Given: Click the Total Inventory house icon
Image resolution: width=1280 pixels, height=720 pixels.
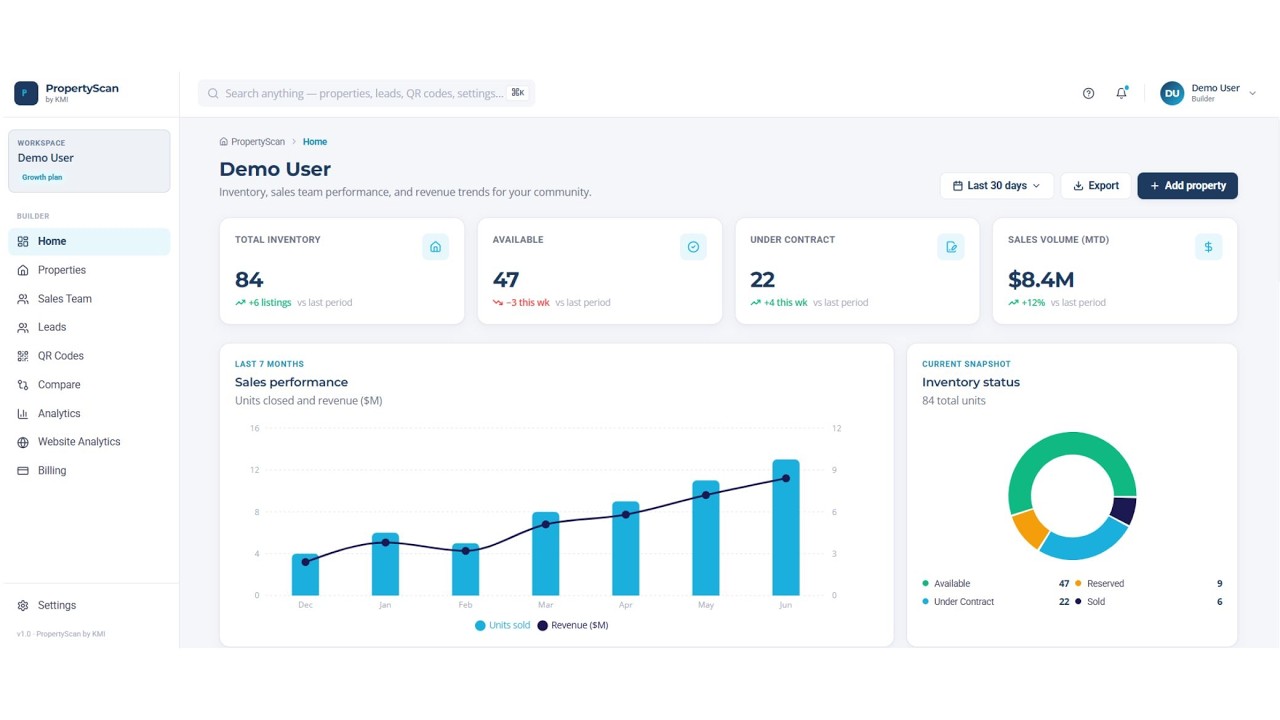Looking at the screenshot, I should [x=435, y=247].
